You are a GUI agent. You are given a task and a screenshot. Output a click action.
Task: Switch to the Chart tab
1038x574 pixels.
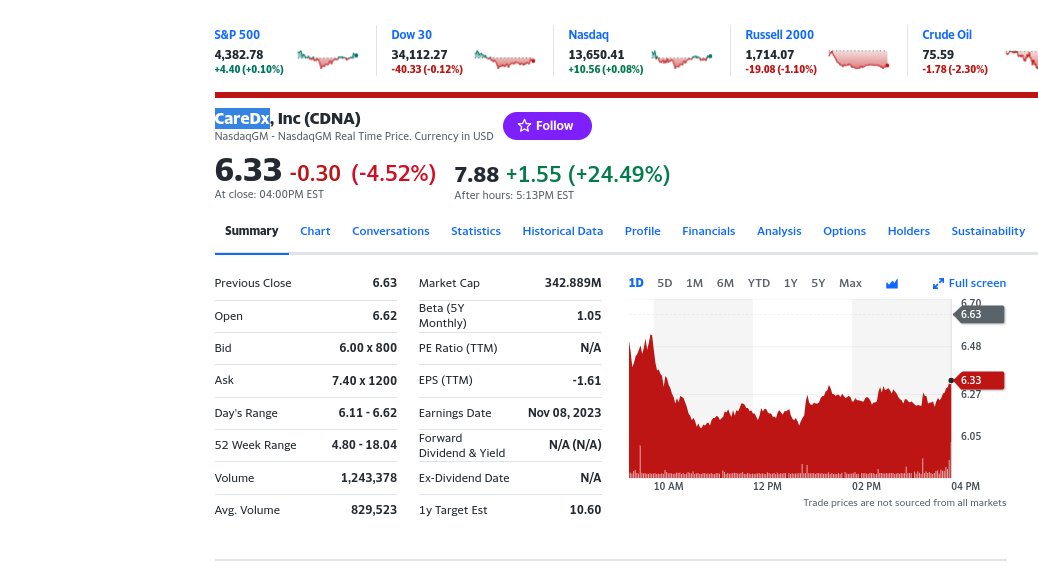315,231
